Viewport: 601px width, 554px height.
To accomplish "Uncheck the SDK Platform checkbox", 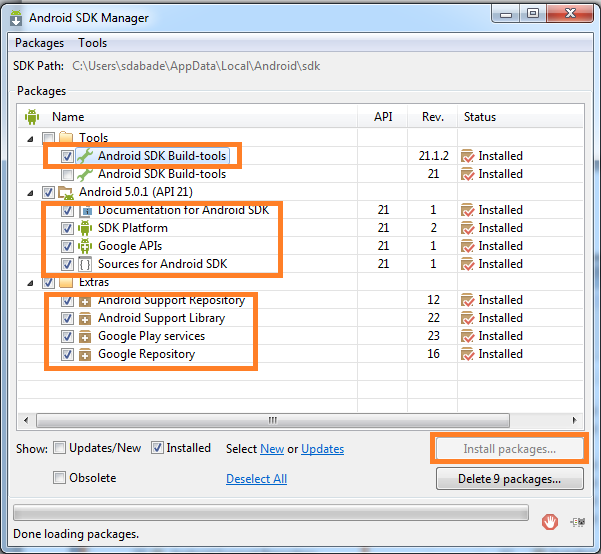I will point(67,228).
